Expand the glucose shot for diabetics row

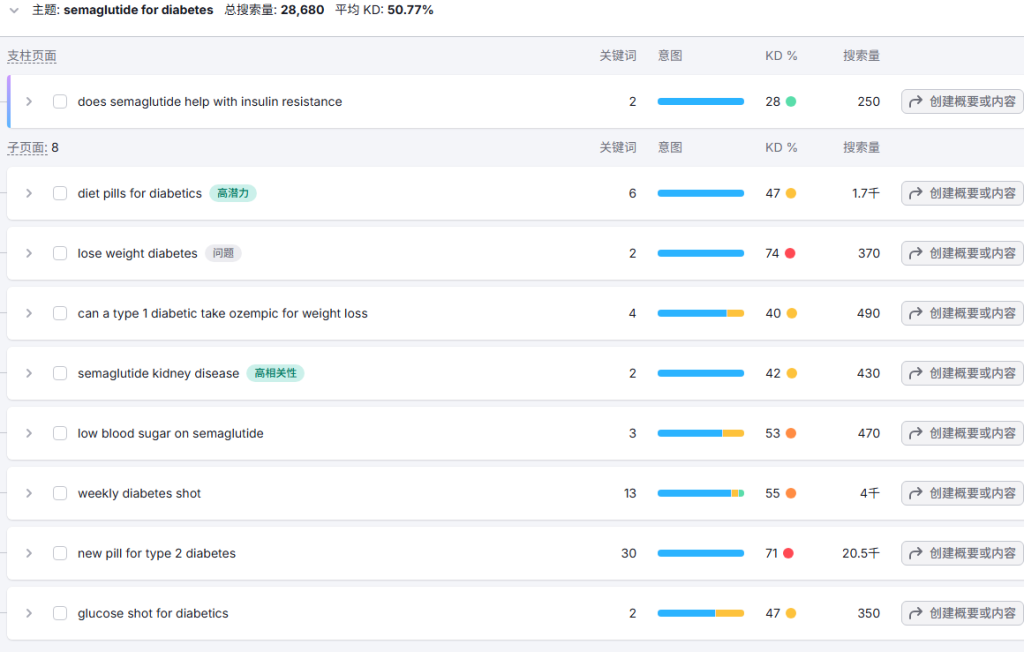pyautogui.click(x=29, y=613)
